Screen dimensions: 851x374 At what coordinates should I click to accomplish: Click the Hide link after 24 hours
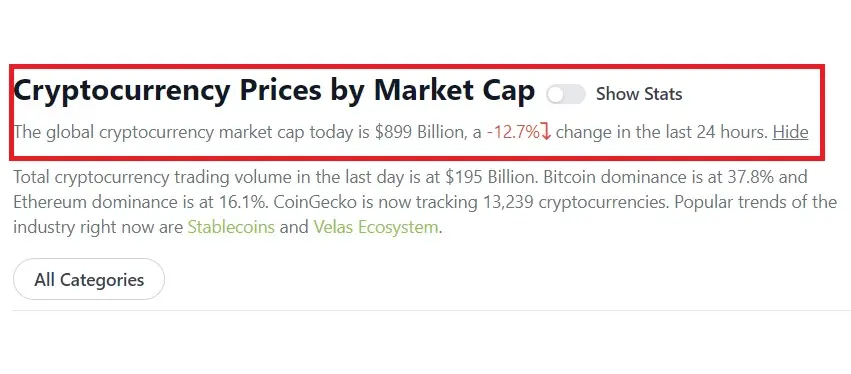(x=790, y=132)
